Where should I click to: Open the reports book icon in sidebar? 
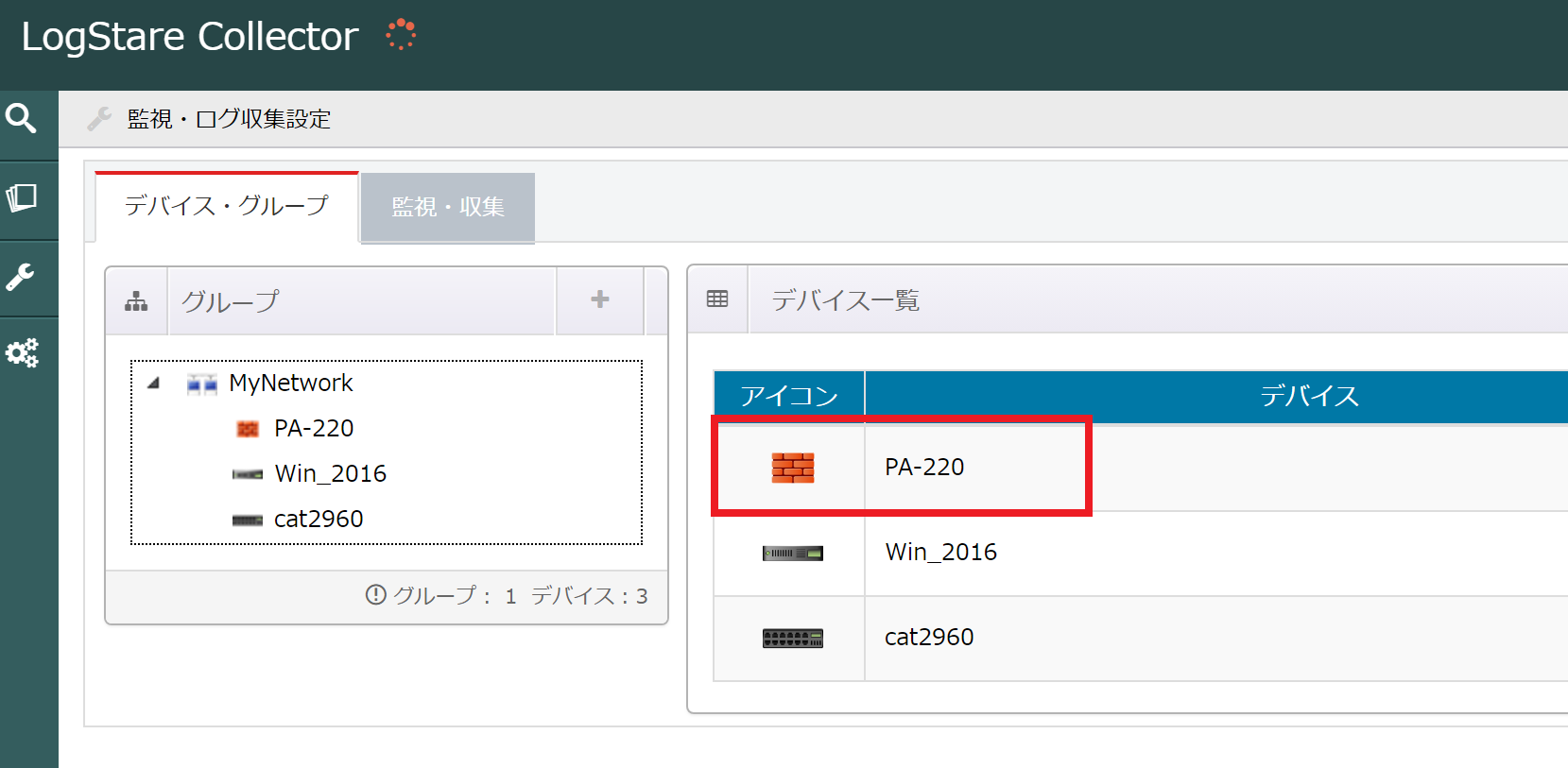tap(21, 198)
